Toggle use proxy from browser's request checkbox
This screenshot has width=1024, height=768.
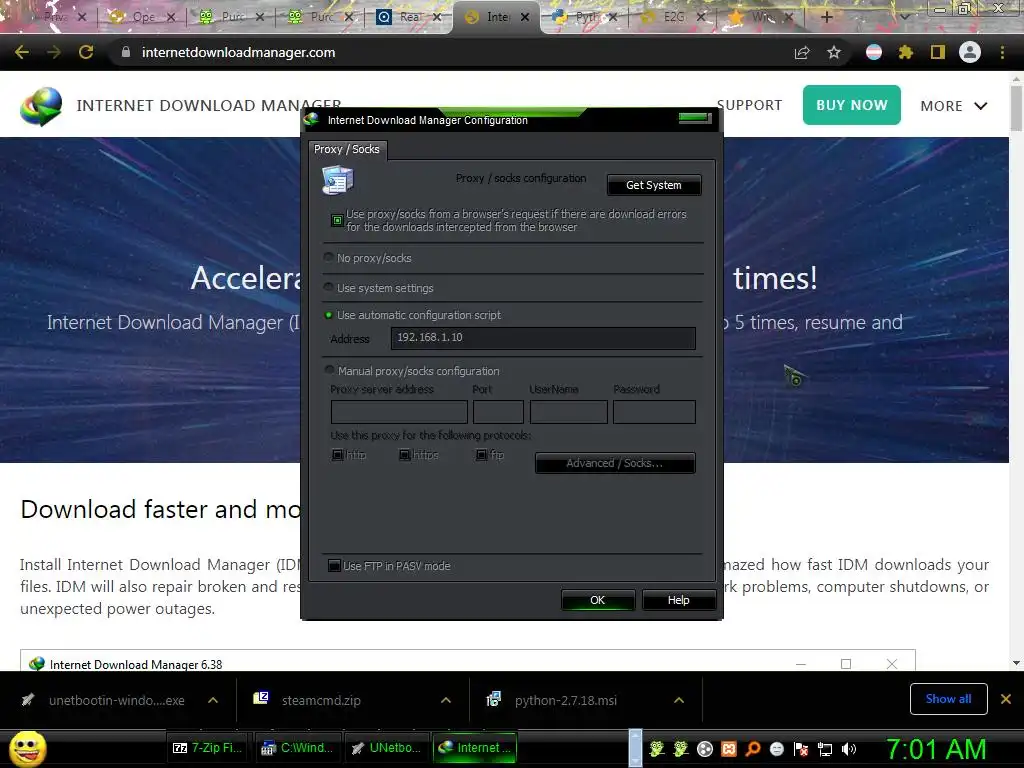[x=337, y=221]
